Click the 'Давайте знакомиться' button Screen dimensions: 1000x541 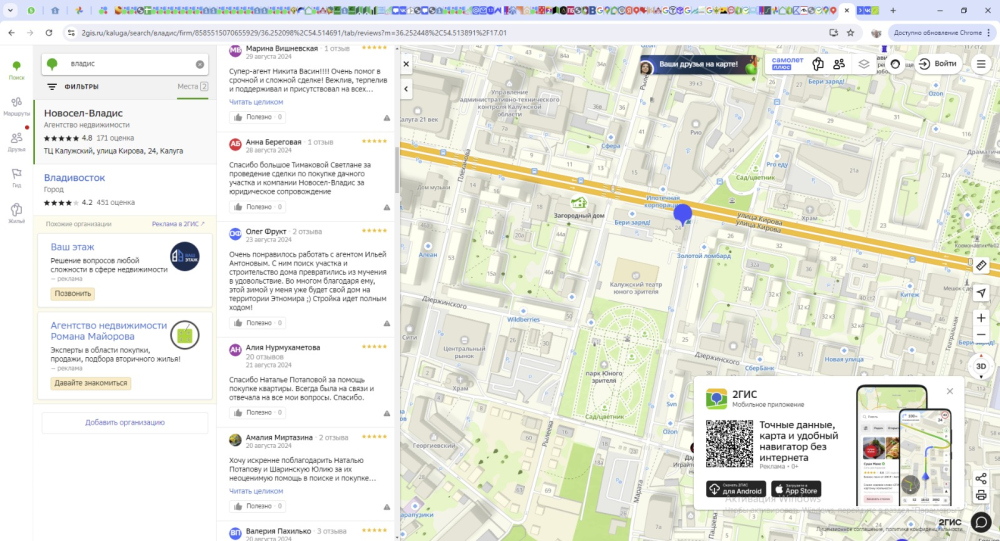click(x=91, y=383)
